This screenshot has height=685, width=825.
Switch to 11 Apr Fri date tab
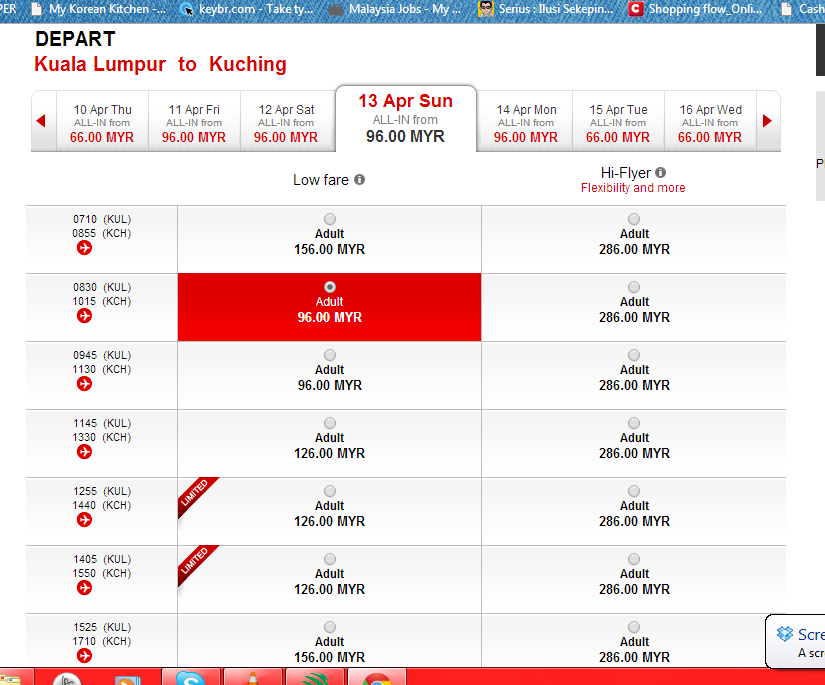tap(194, 123)
